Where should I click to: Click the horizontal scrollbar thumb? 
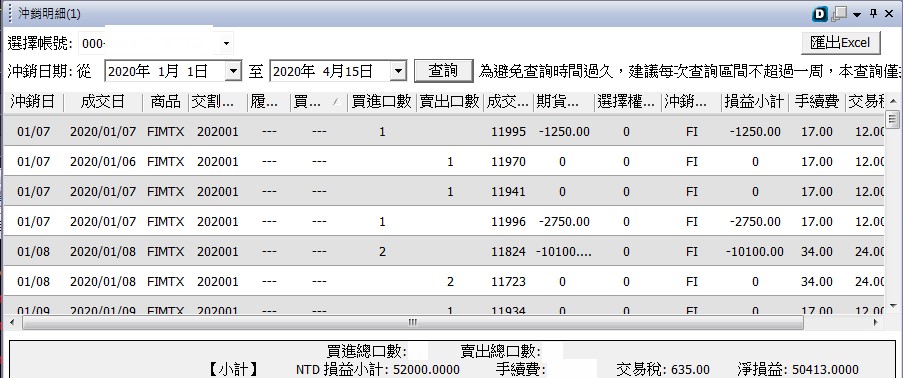412,322
